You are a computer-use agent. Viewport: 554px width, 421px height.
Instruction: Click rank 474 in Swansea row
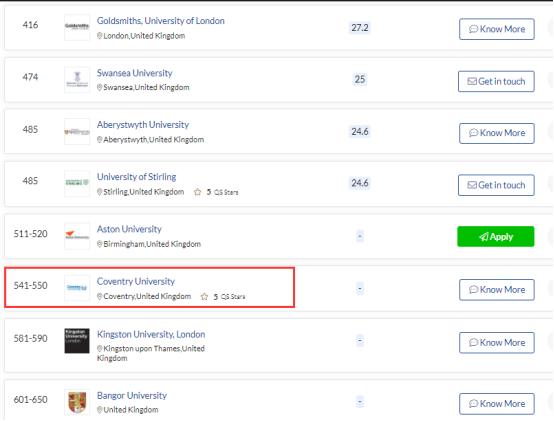[30, 77]
